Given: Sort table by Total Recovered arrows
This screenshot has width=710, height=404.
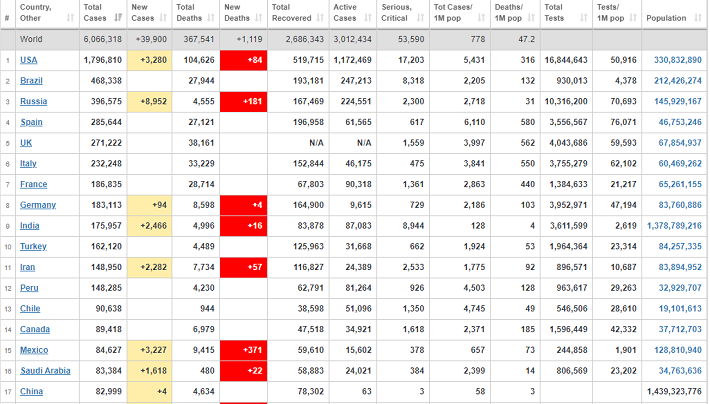Looking at the screenshot, I should click(x=320, y=18).
